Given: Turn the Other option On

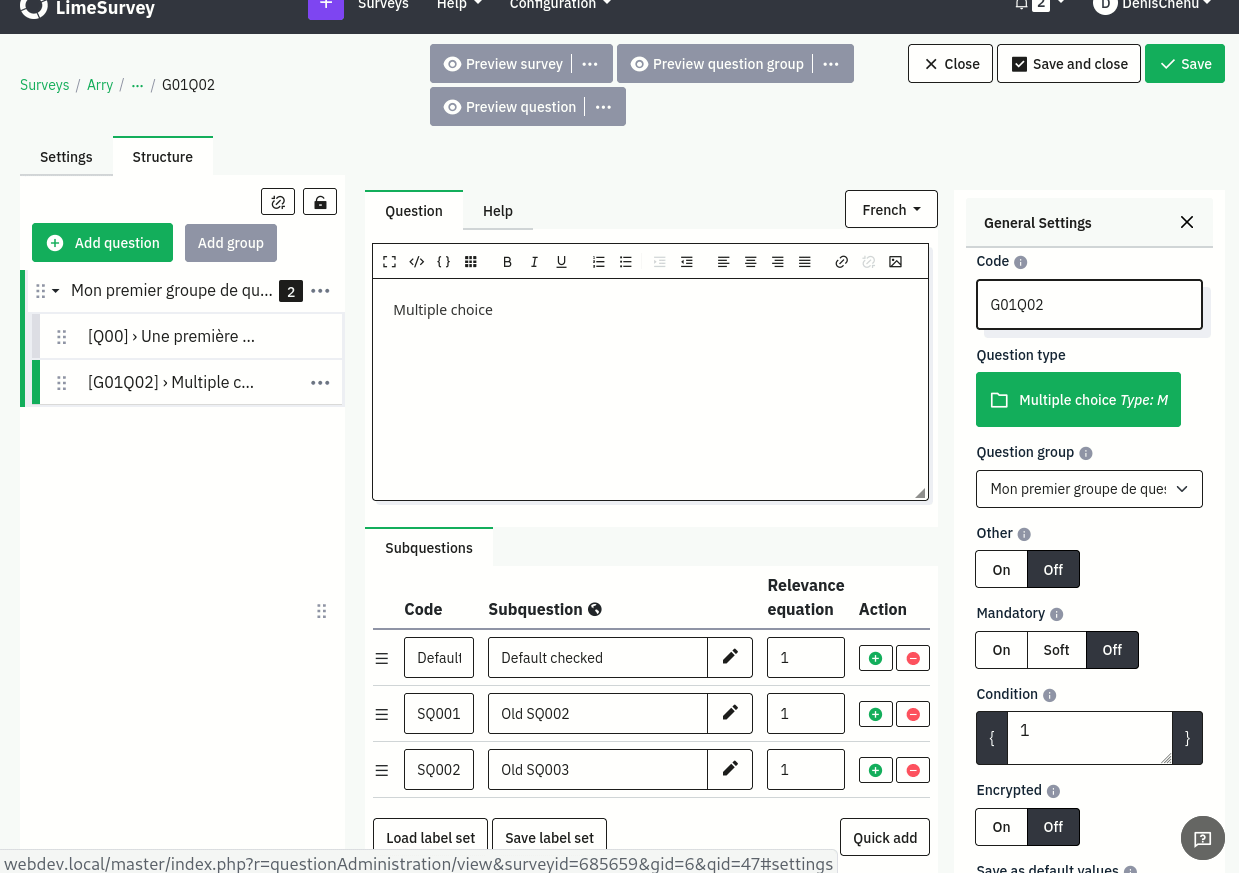Looking at the screenshot, I should click(1001, 570).
